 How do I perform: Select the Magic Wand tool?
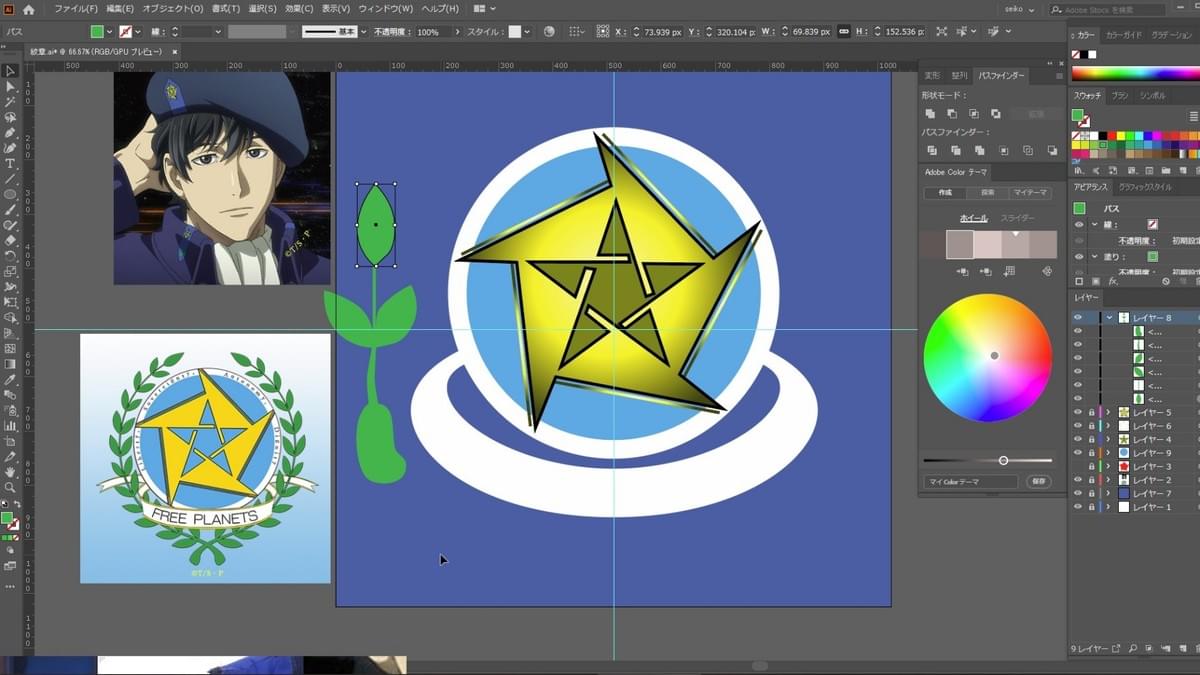(x=10, y=102)
